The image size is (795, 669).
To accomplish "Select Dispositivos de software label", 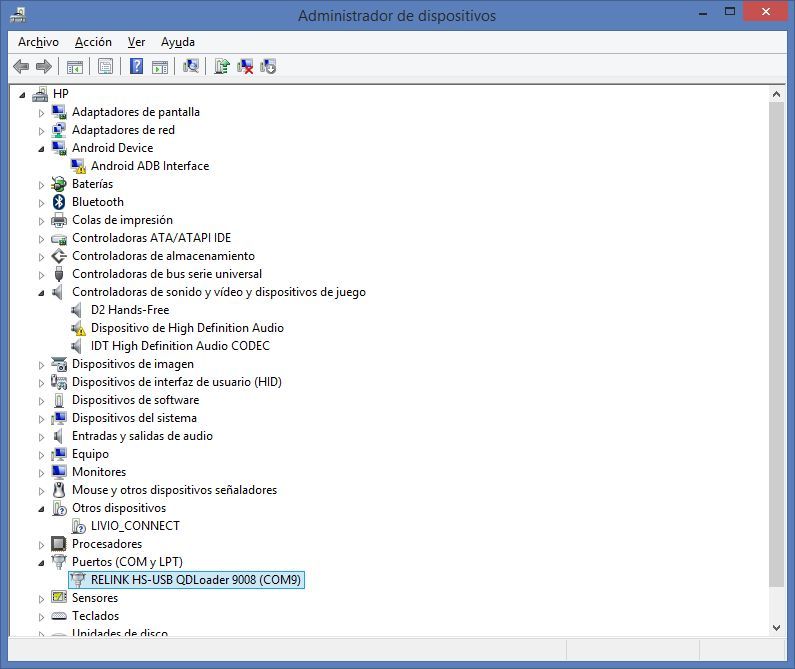I will point(135,400).
